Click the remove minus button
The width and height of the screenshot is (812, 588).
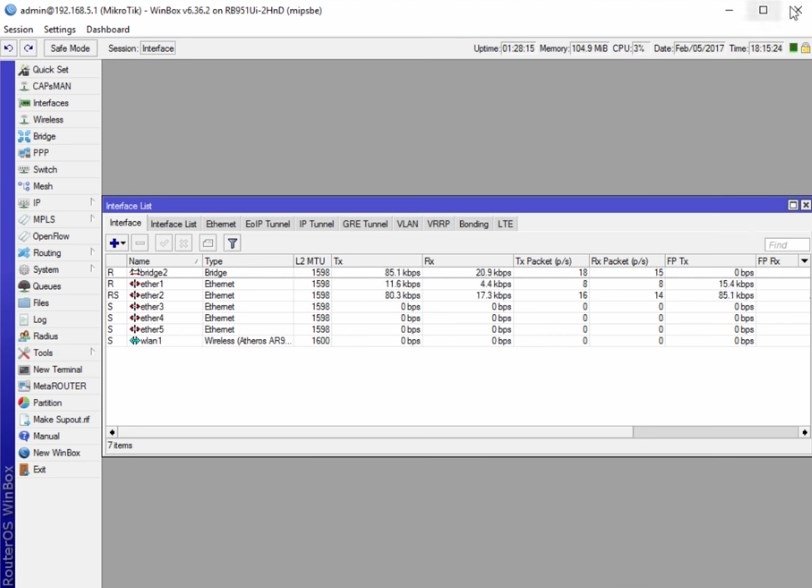[x=140, y=243]
